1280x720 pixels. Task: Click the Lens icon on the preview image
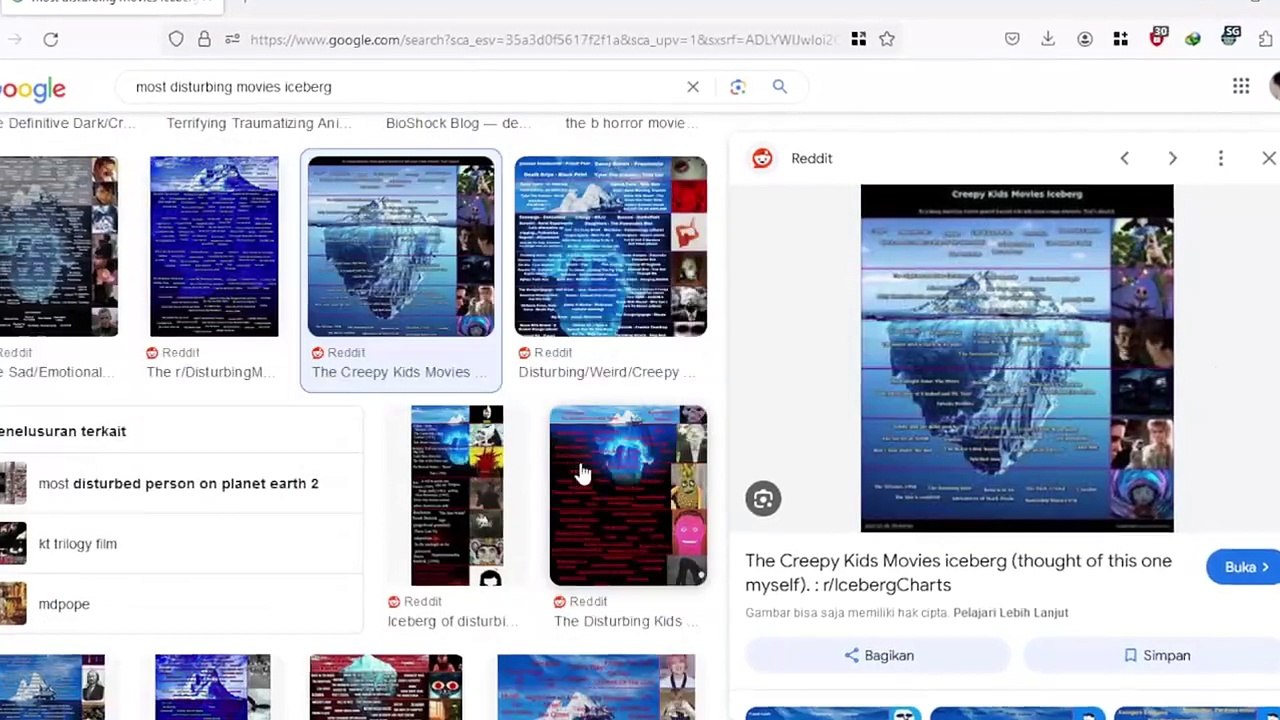(763, 499)
